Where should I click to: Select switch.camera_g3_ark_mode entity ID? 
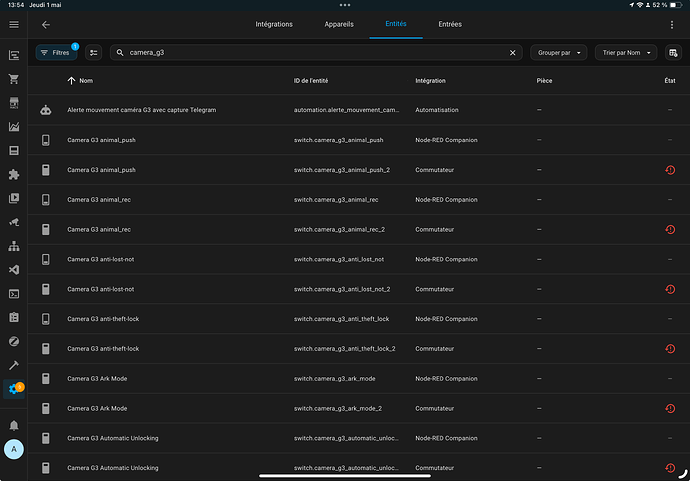pos(334,378)
